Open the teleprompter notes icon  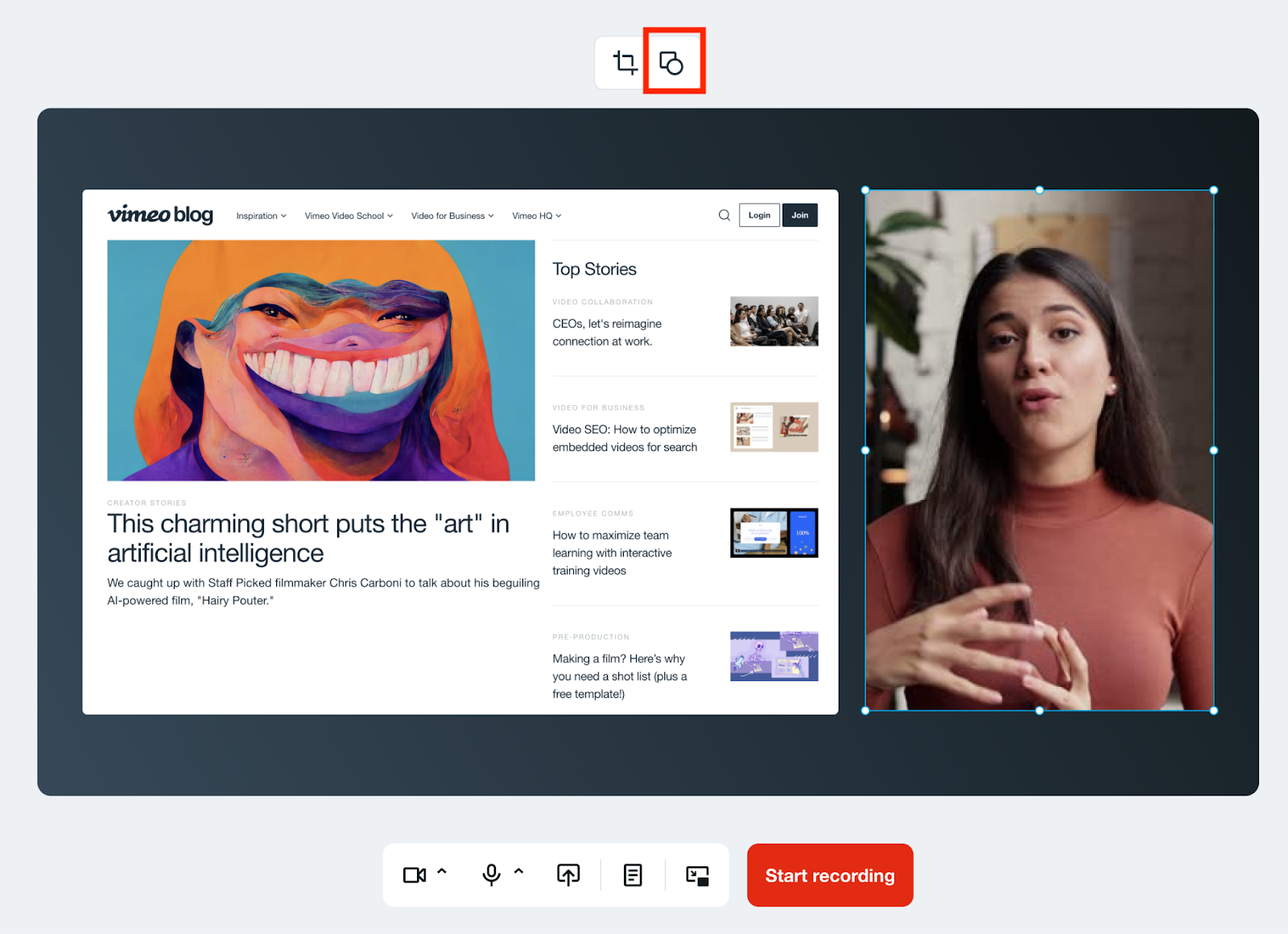coord(633,875)
